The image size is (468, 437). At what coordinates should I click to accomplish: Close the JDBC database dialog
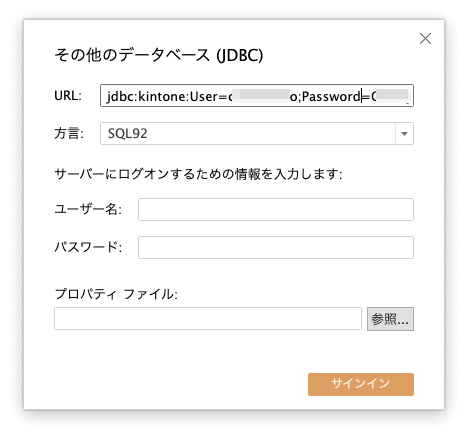tap(425, 39)
